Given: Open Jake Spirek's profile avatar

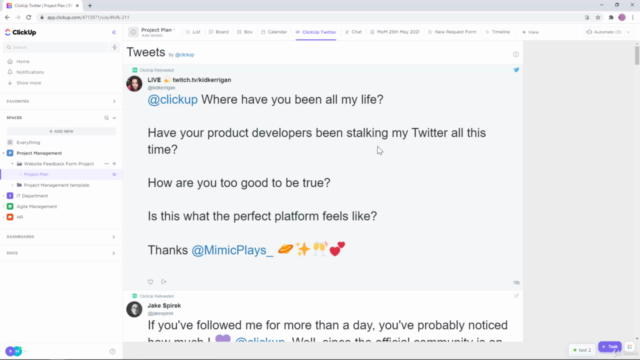Looking at the screenshot, I should [134, 309].
